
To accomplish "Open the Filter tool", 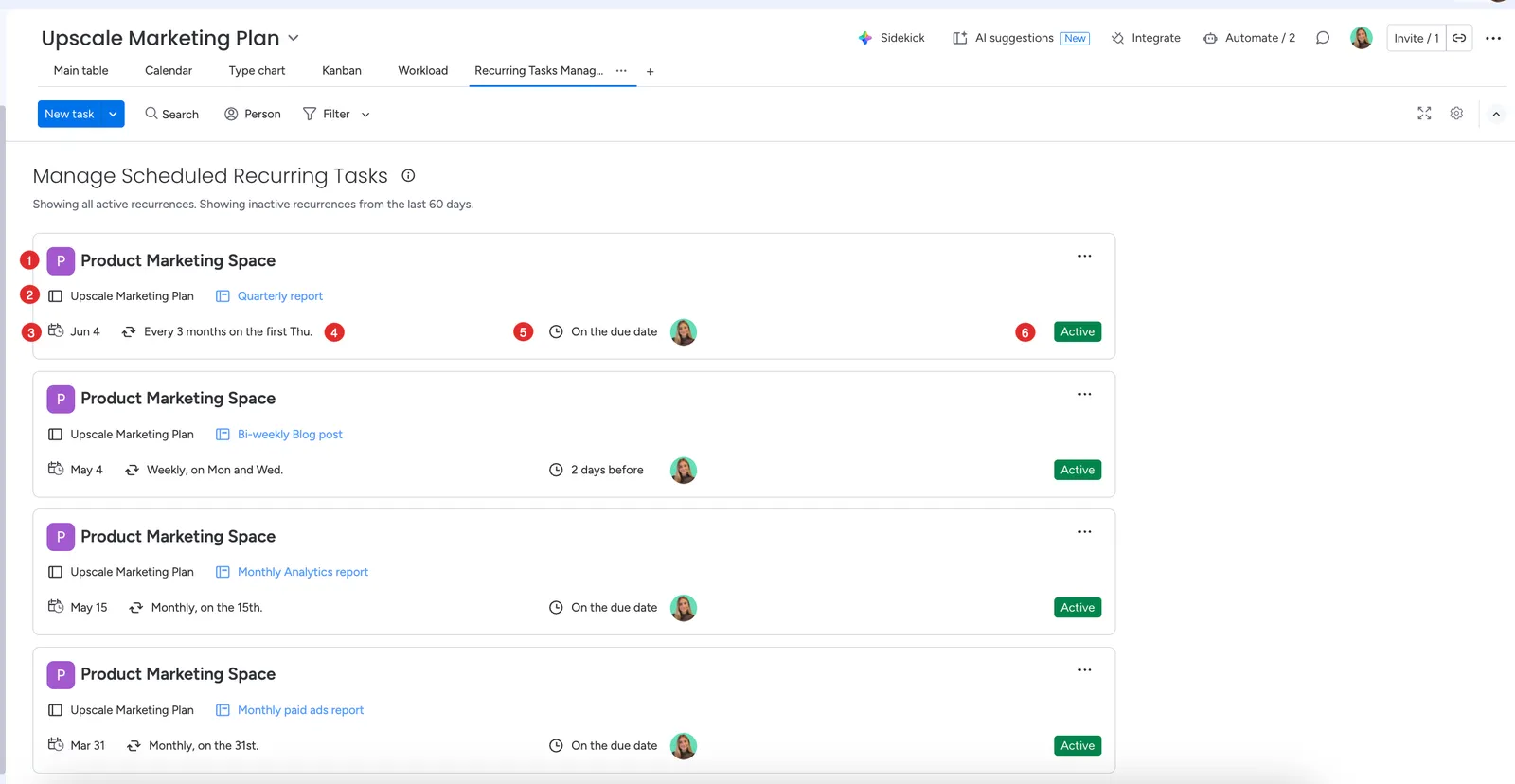I will pos(327,114).
